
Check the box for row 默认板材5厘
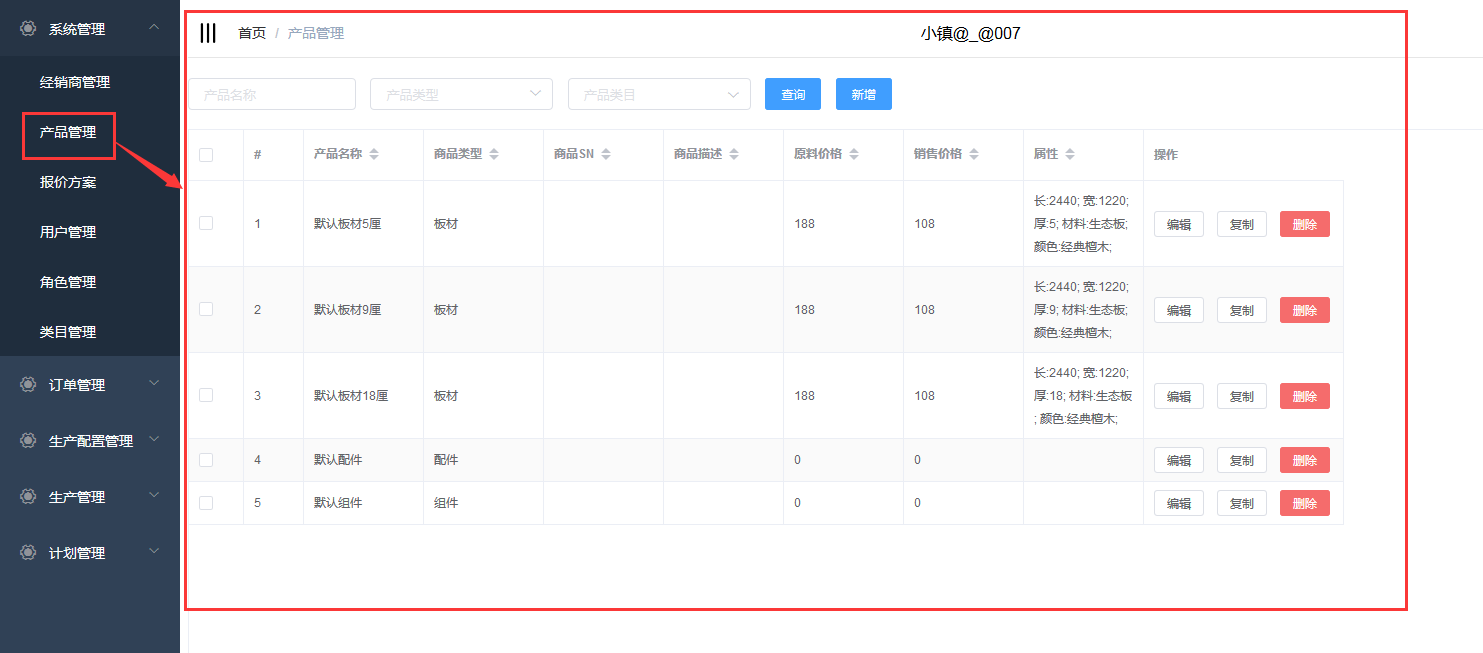(206, 223)
